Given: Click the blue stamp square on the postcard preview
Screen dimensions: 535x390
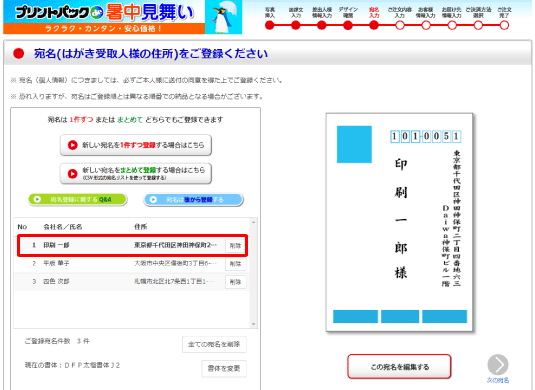Looking at the screenshot, I should tap(354, 144).
